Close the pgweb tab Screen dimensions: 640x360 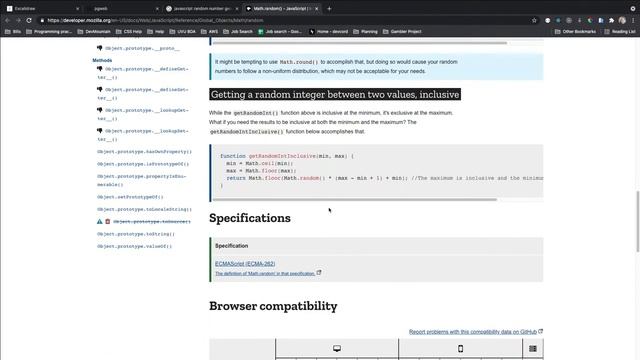pos(157,9)
